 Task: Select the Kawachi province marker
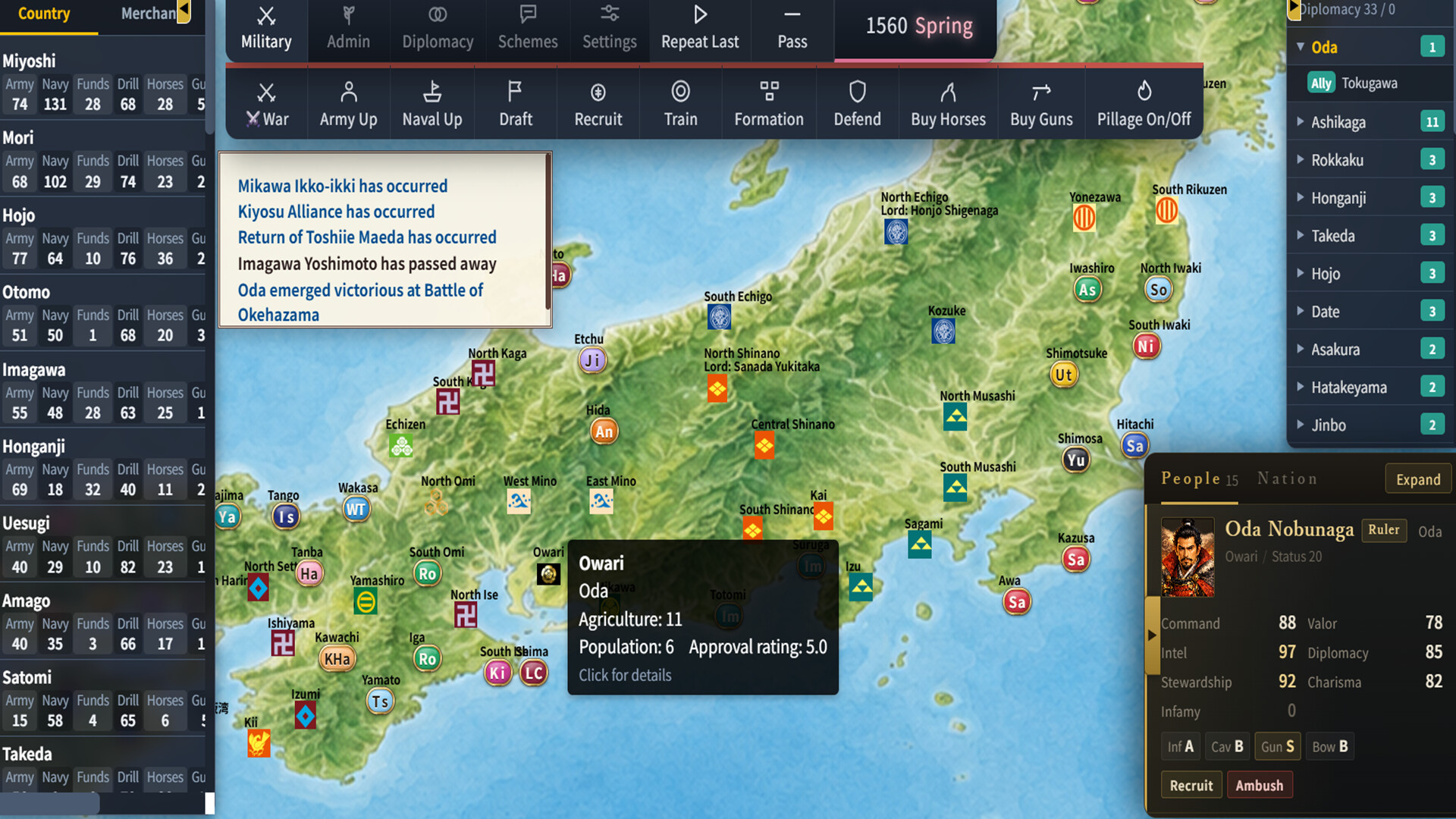[337, 658]
